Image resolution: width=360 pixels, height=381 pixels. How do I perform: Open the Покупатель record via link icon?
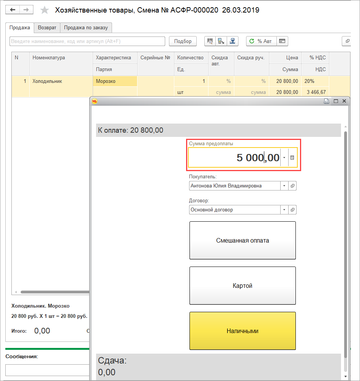tap(292, 186)
